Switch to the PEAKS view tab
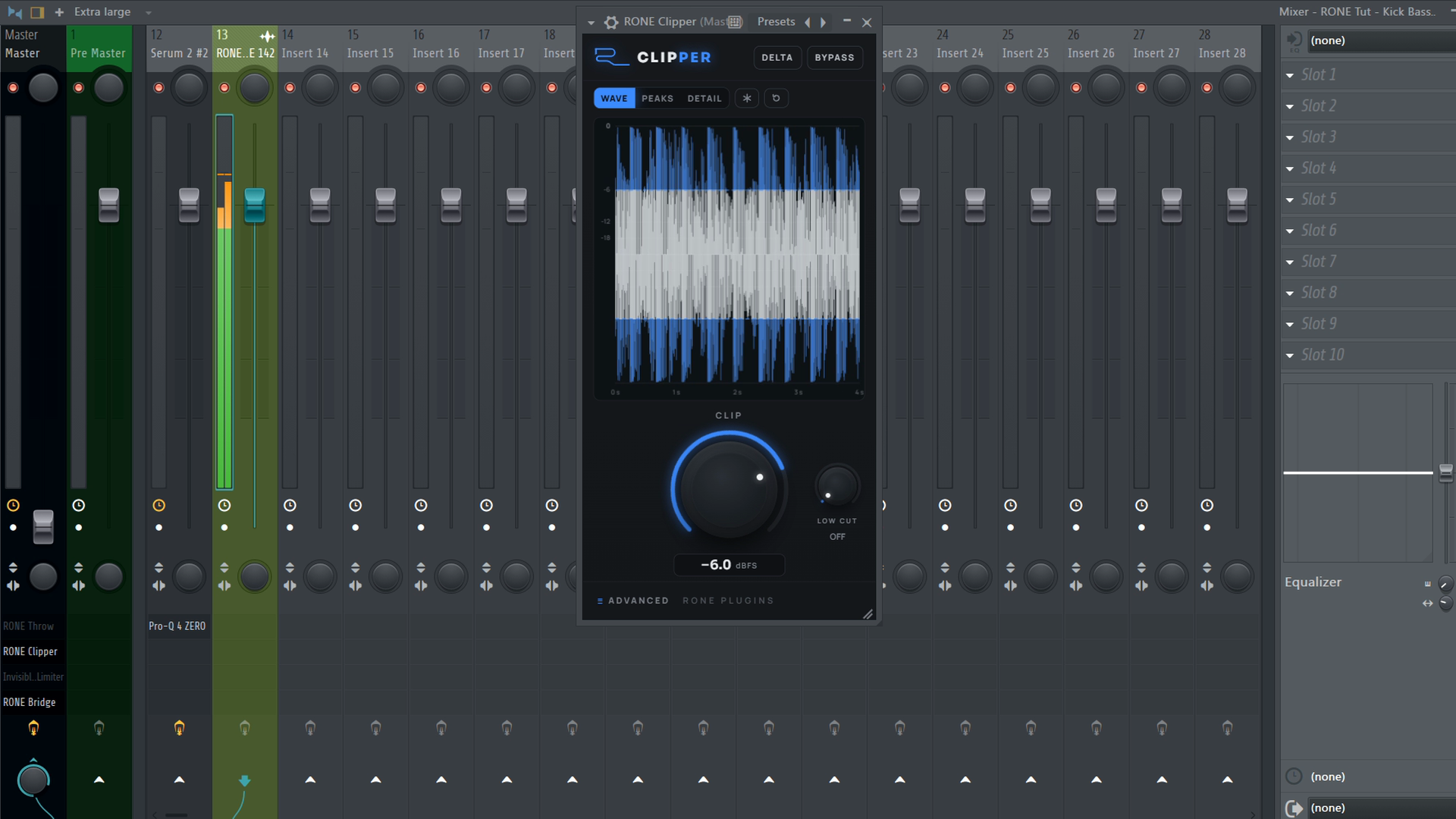Viewport: 1456px width, 819px height. (x=657, y=99)
